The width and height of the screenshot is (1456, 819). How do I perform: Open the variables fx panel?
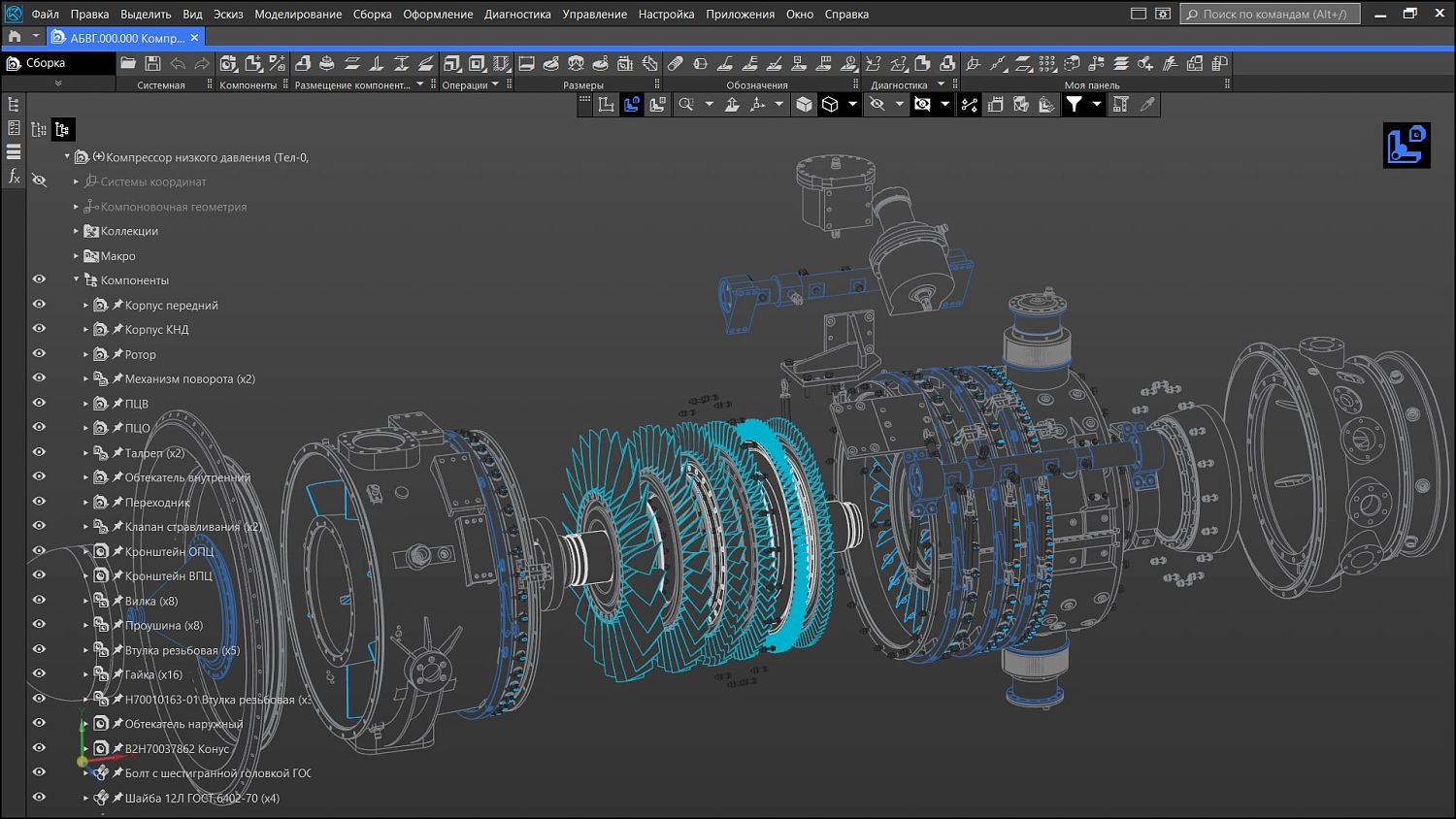(14, 176)
